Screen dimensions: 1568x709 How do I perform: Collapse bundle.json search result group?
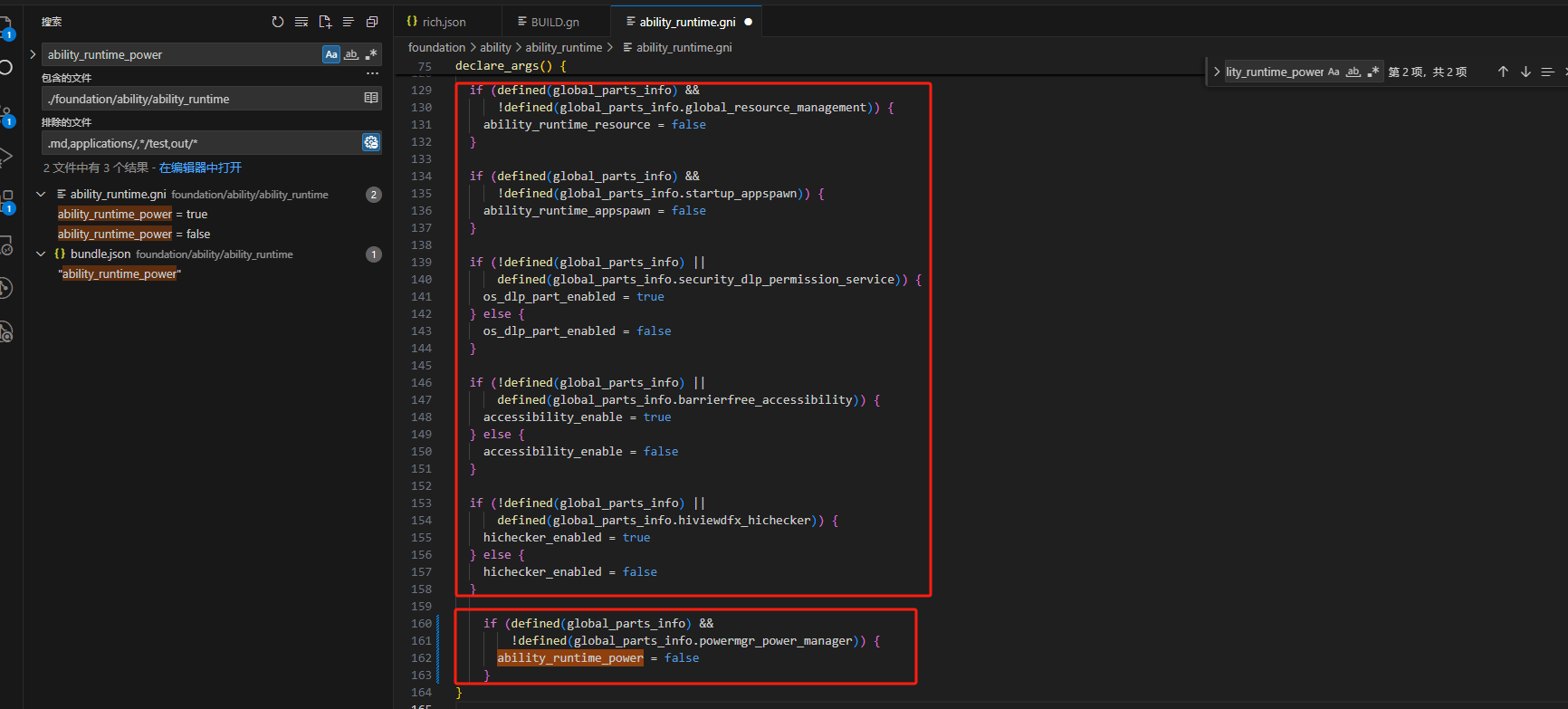click(41, 254)
